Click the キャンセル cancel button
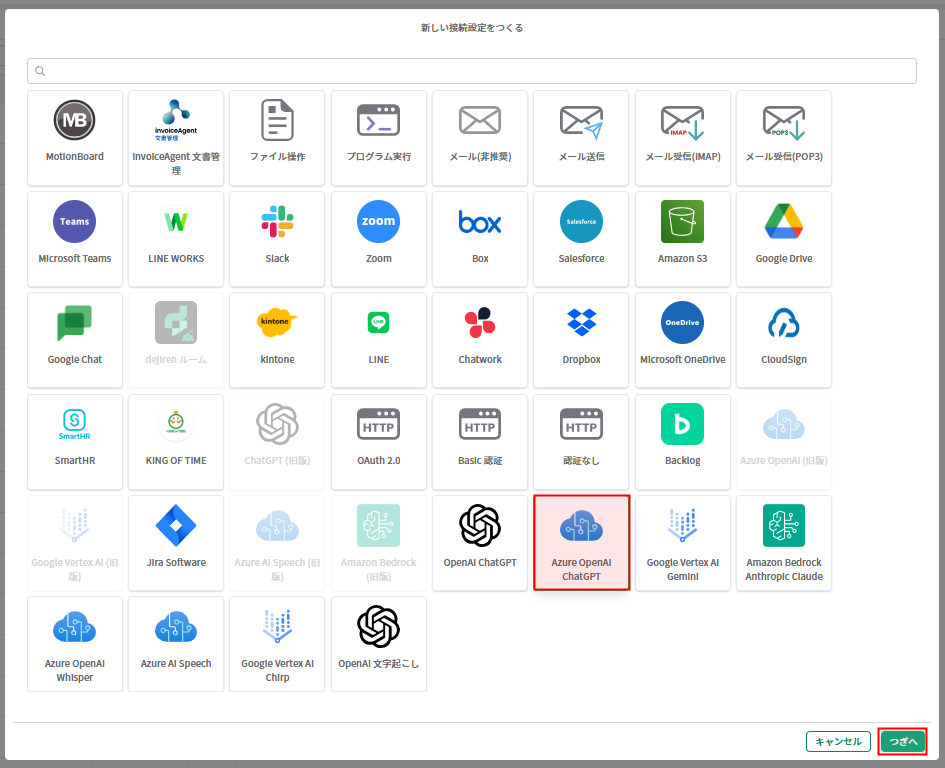Screen dimensions: 945x768 pyautogui.click(x=838, y=741)
